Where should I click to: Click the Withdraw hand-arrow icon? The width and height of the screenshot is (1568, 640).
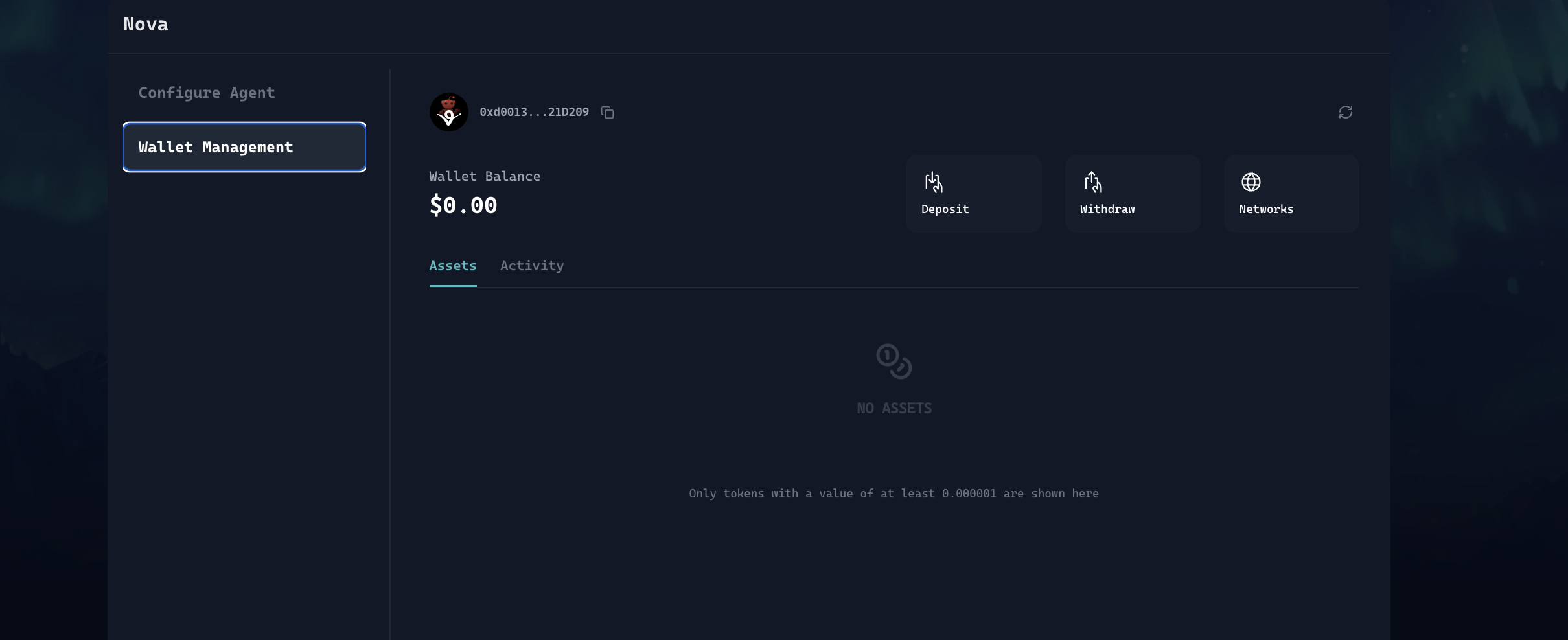[1092, 182]
